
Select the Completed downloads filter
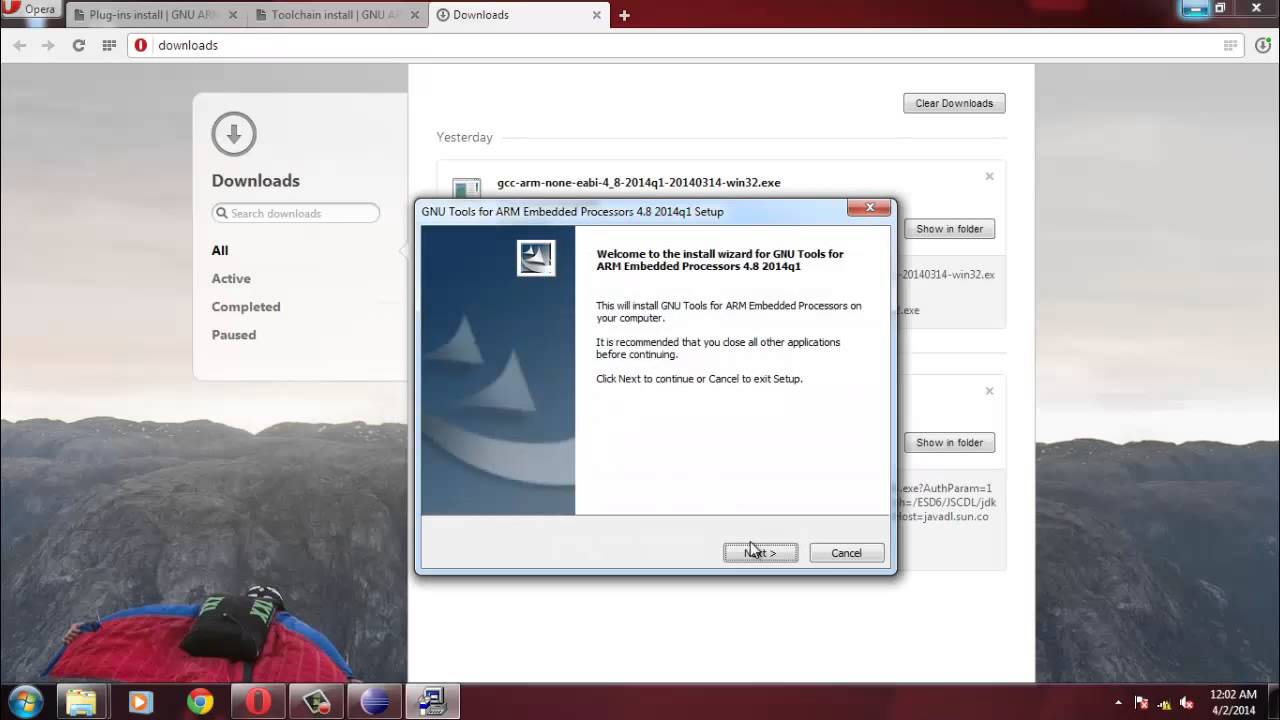coord(246,306)
